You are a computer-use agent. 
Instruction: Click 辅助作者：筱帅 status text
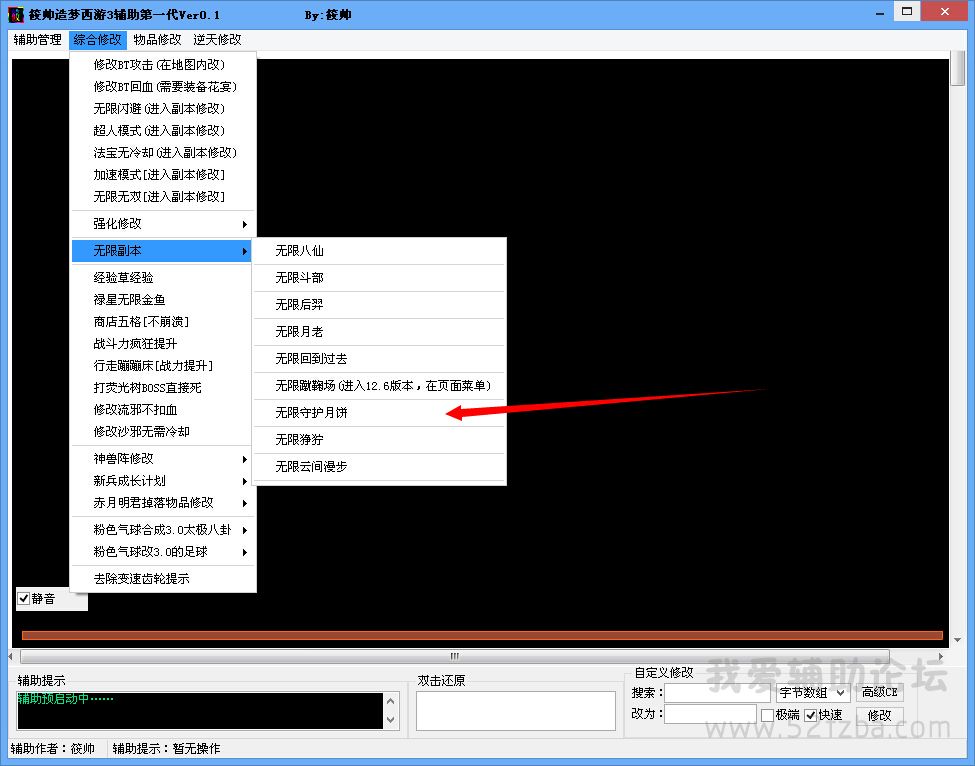tap(53, 749)
